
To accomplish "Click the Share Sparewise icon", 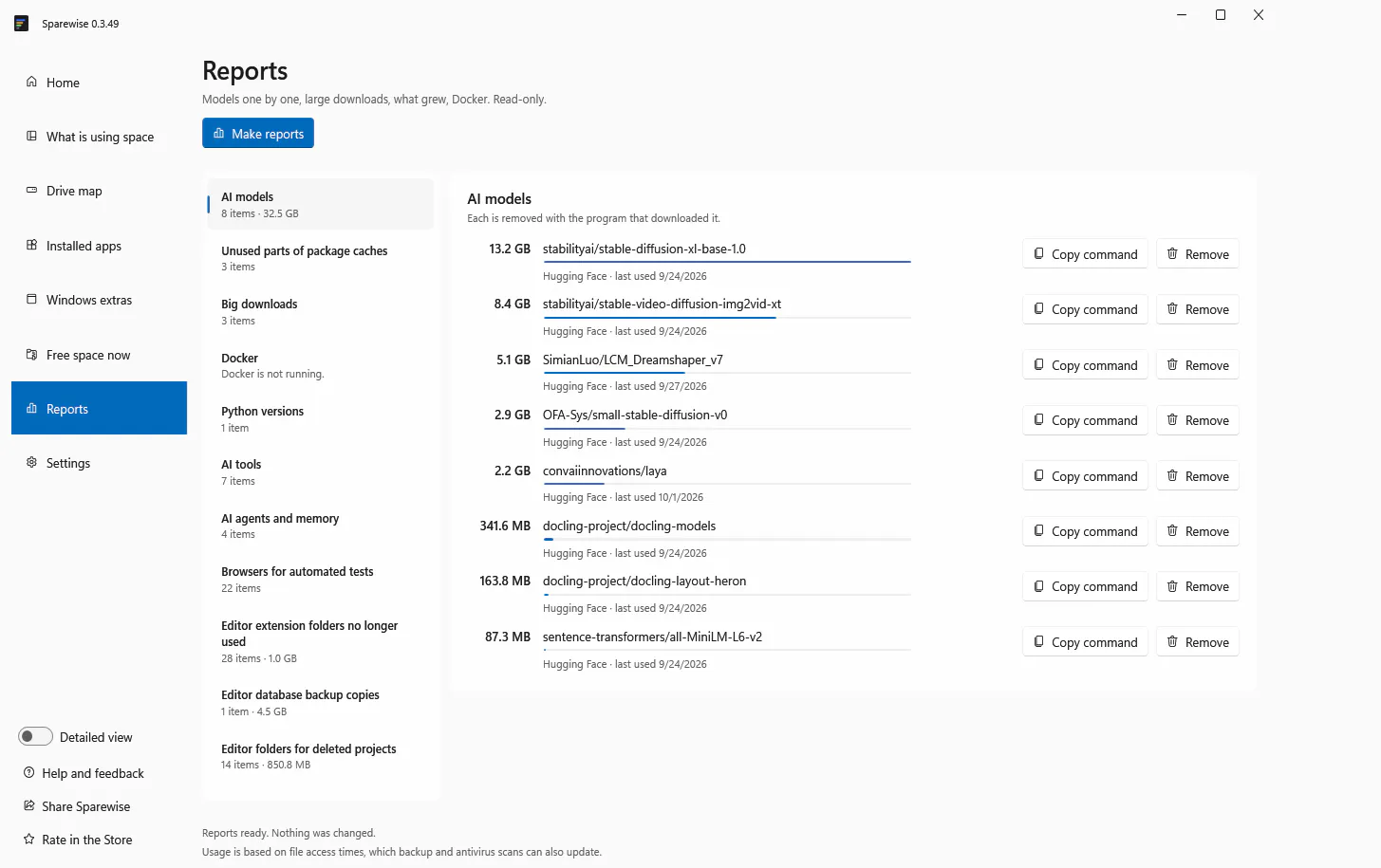I will 28,805.
